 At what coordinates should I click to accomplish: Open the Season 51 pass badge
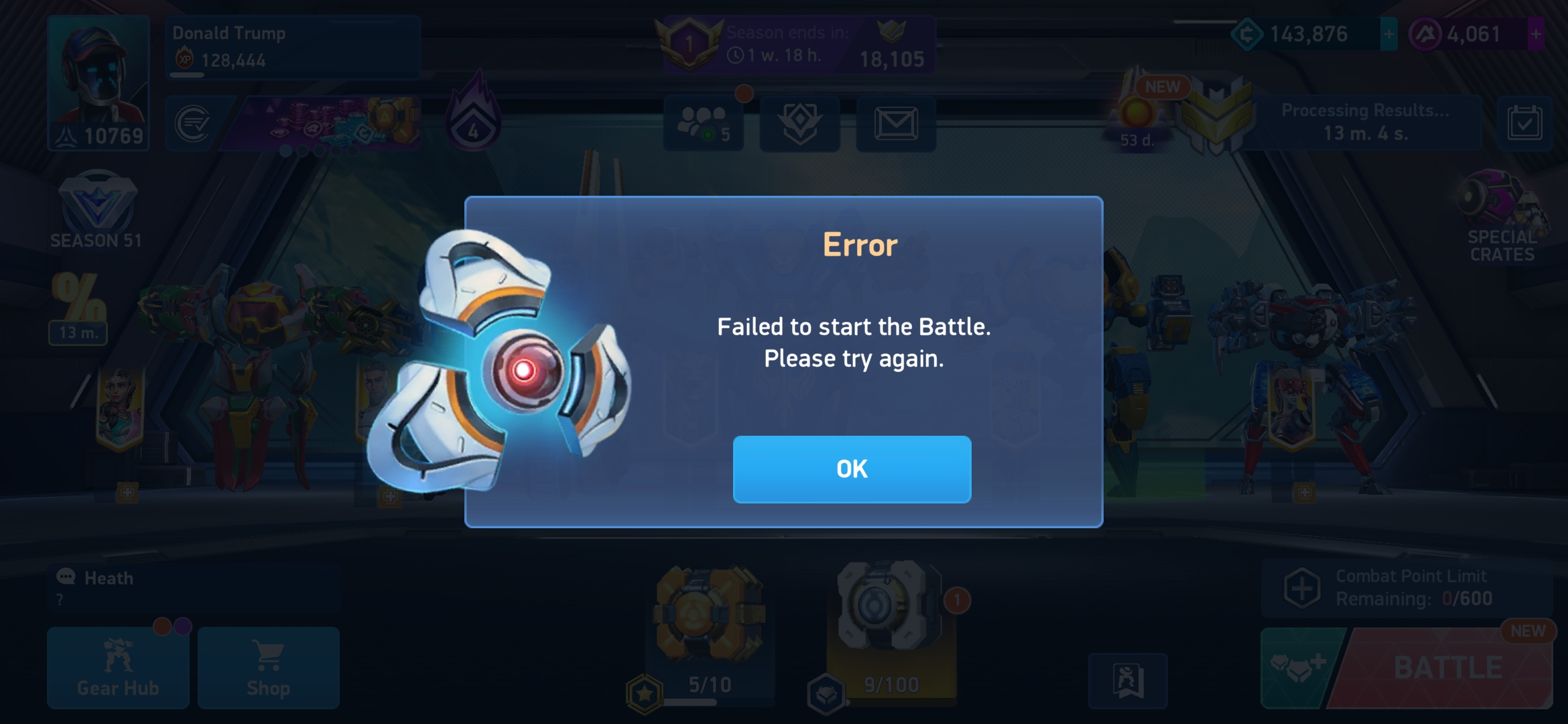click(96, 210)
